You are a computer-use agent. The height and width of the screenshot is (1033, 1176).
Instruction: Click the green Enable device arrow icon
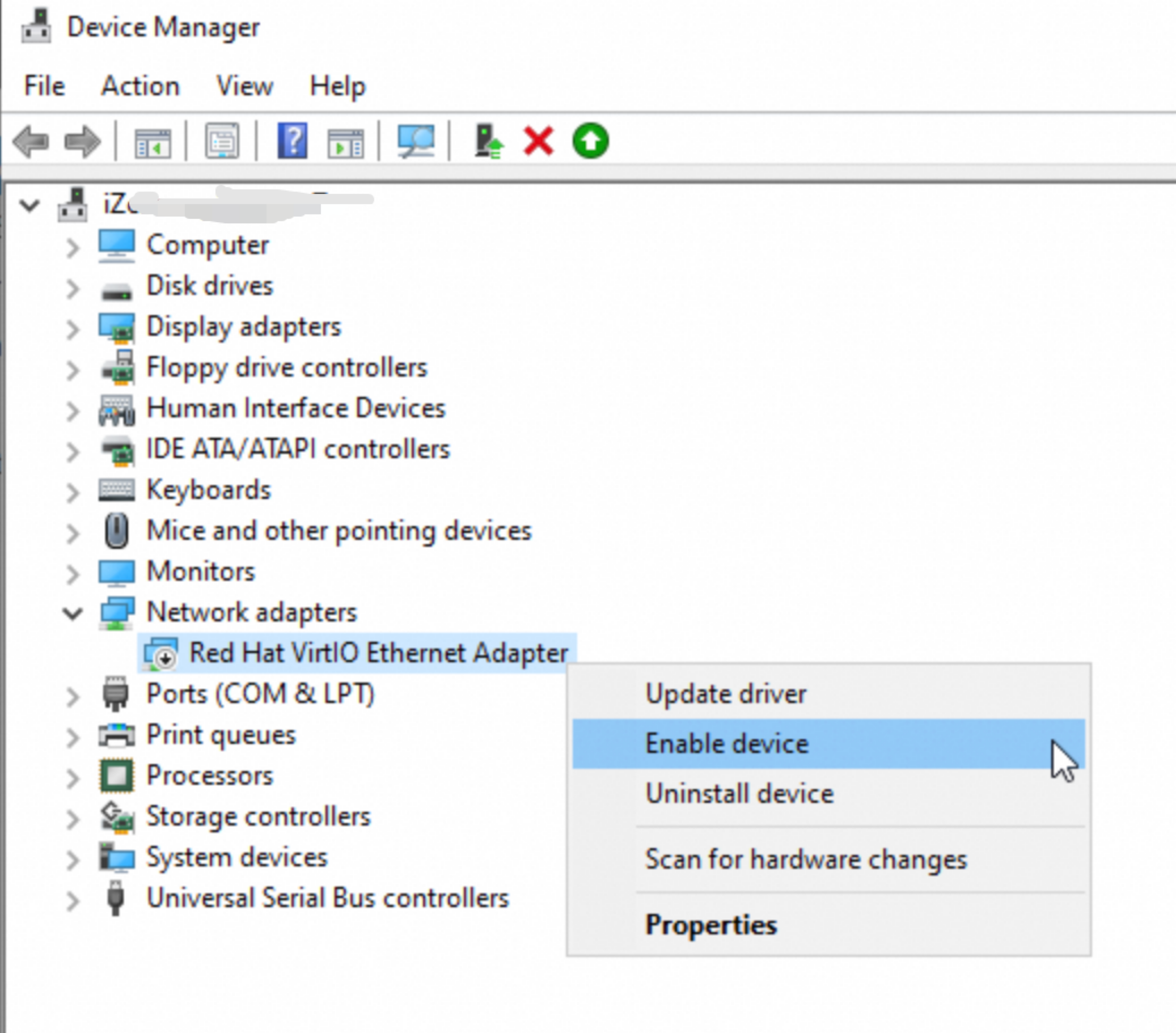pos(590,142)
